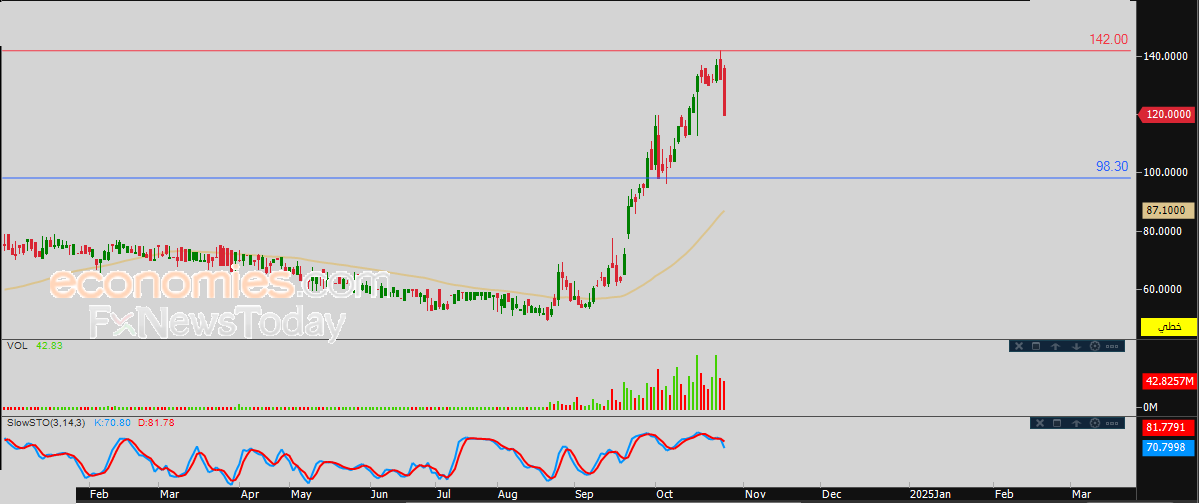Maximize the SlowSTO indicator panel
The width and height of the screenshot is (1199, 504).
(x=1056, y=424)
